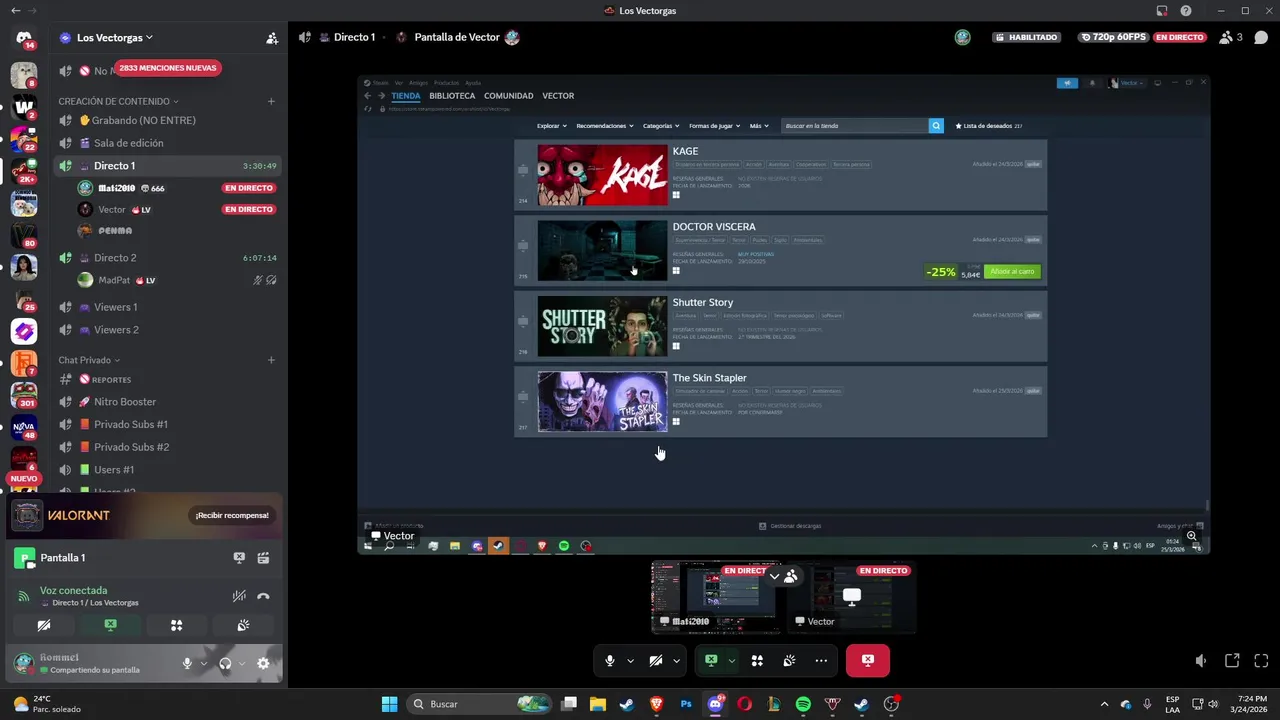
Task: Toggle microphone mute in user panel
Action: (187, 663)
